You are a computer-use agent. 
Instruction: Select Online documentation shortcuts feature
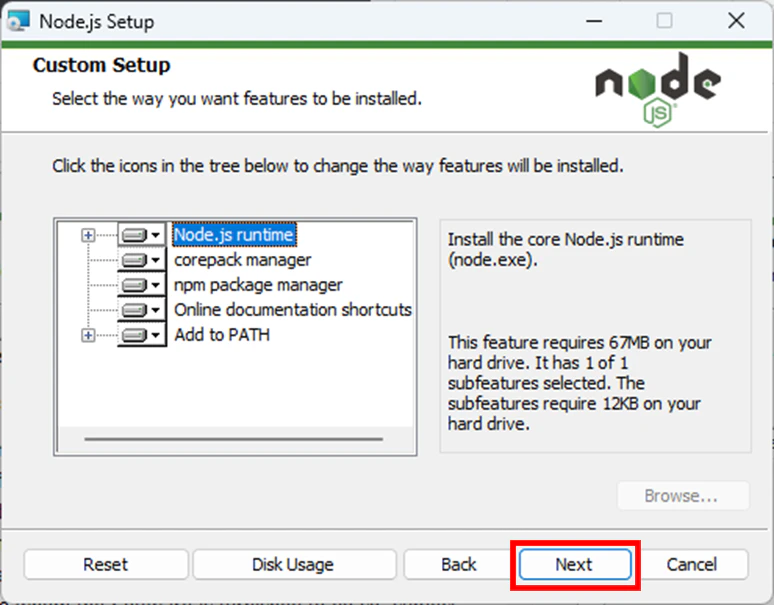point(293,310)
